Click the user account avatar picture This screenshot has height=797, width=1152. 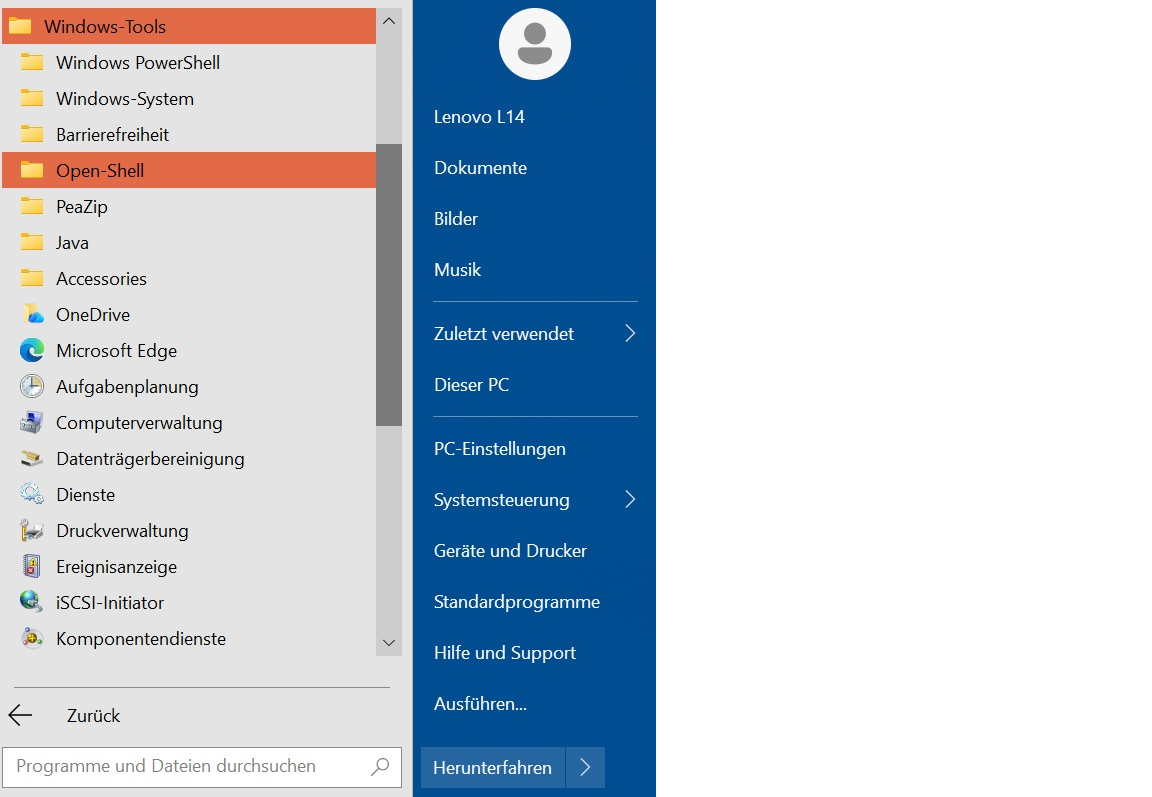click(x=535, y=44)
